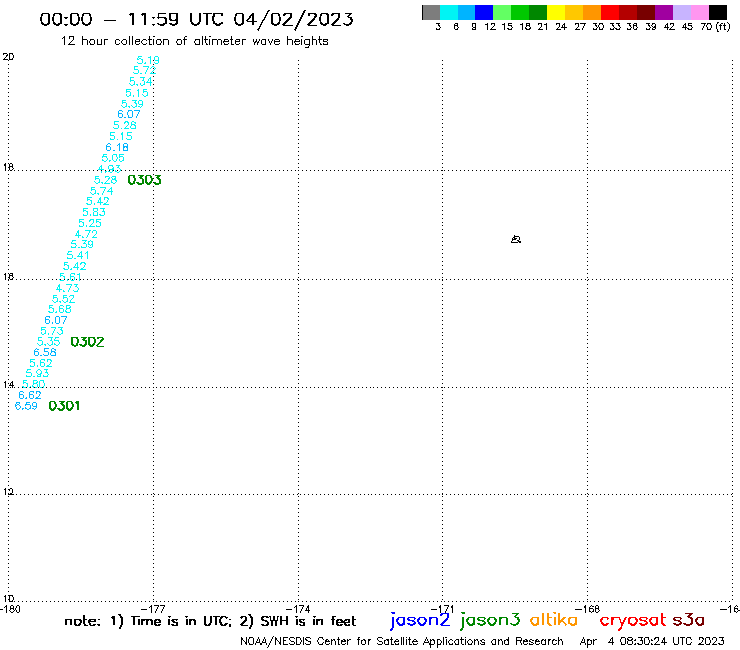Select the black legend color swatch
Viewport: 740px width, 650px height.
pos(717,12)
